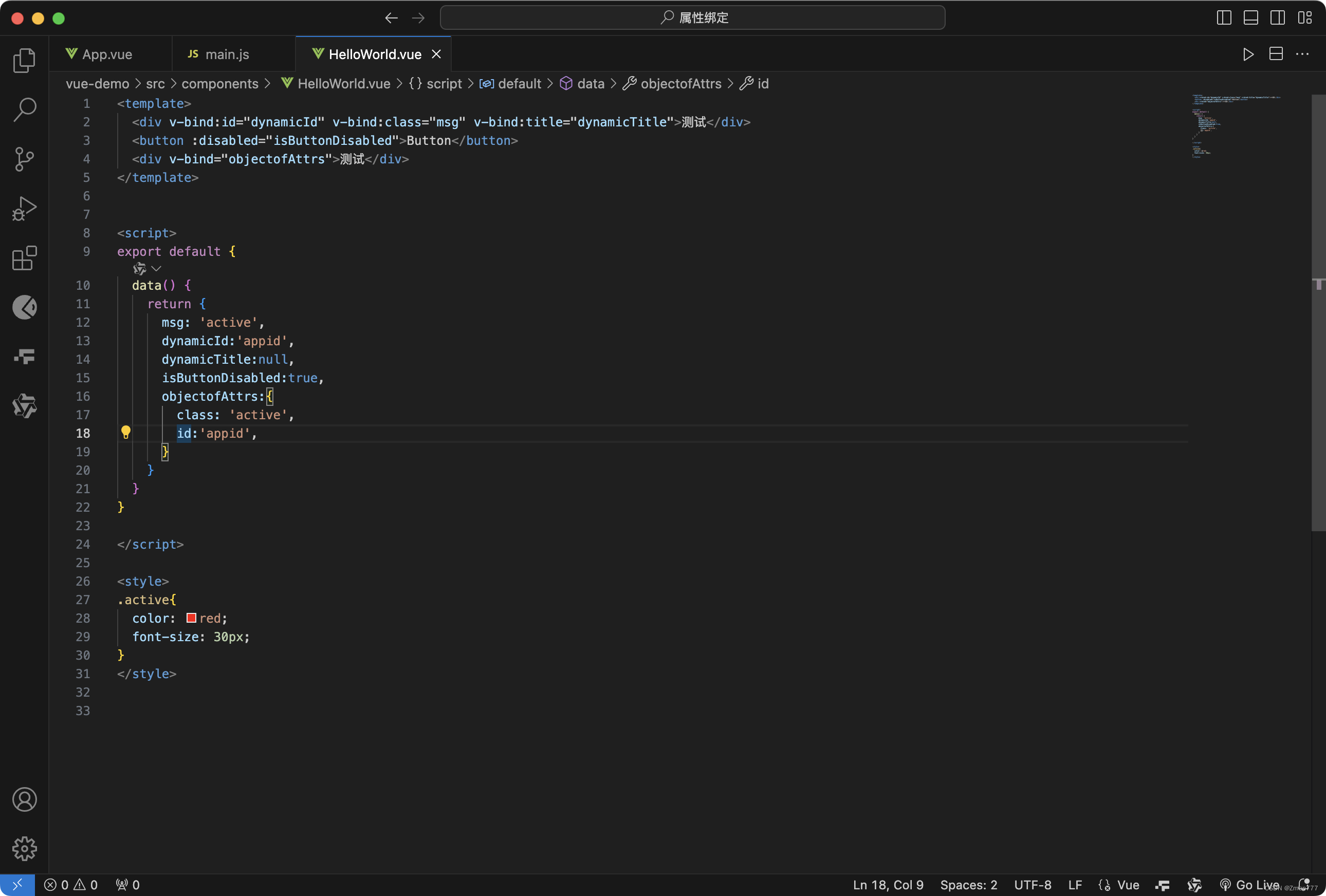Open the Explorer view in activity bar
Image resolution: width=1326 pixels, height=896 pixels.
coord(24,60)
